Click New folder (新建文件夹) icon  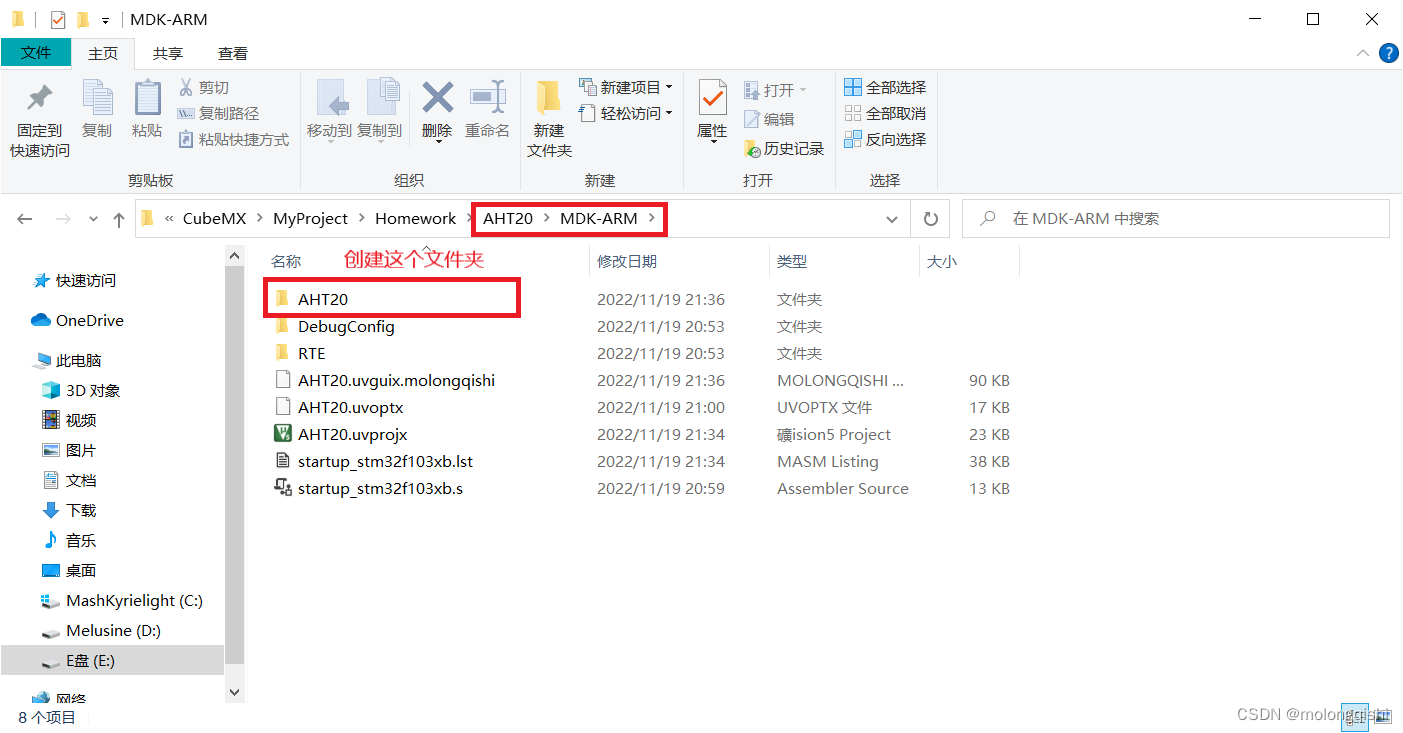(x=548, y=98)
